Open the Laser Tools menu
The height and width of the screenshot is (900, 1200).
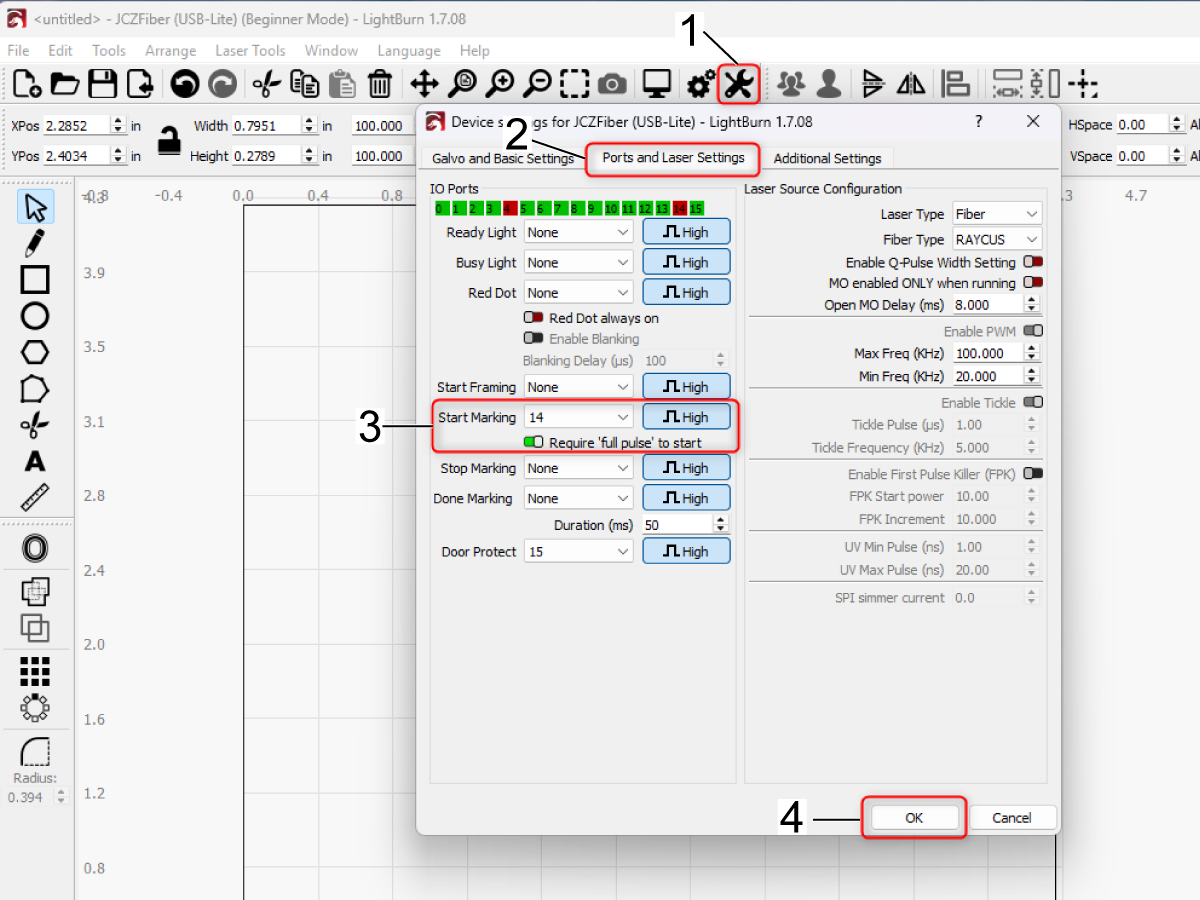(x=250, y=50)
